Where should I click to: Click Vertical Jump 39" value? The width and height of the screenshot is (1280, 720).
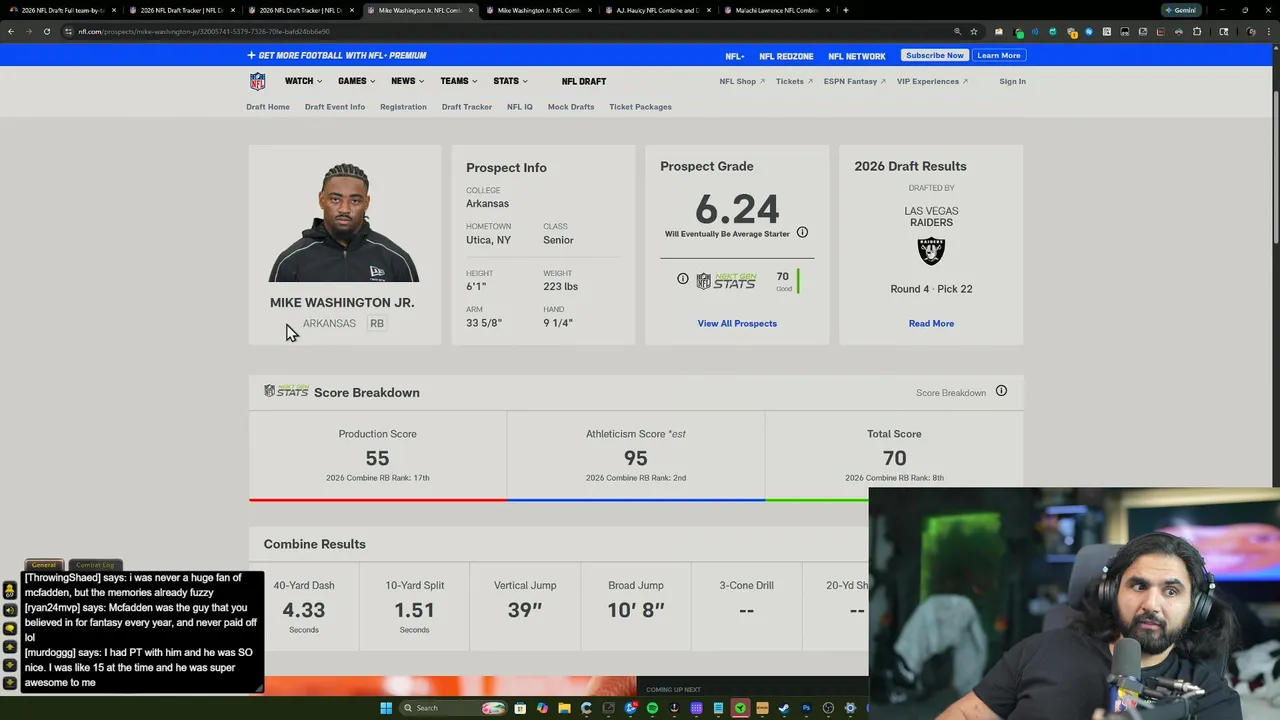525,610
